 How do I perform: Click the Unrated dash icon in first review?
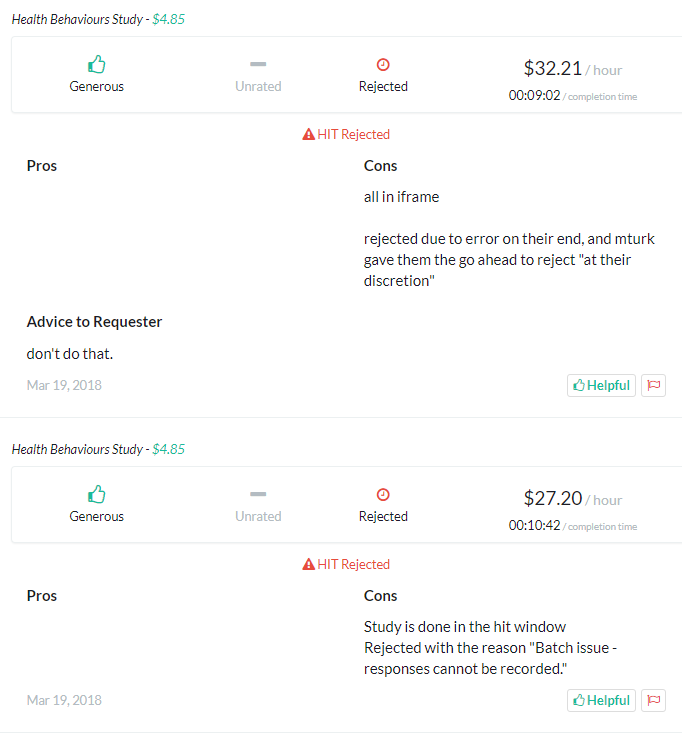(x=258, y=64)
